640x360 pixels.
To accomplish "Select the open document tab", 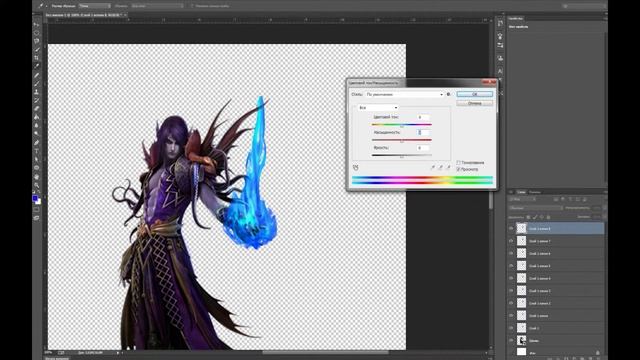I will click(x=84, y=15).
